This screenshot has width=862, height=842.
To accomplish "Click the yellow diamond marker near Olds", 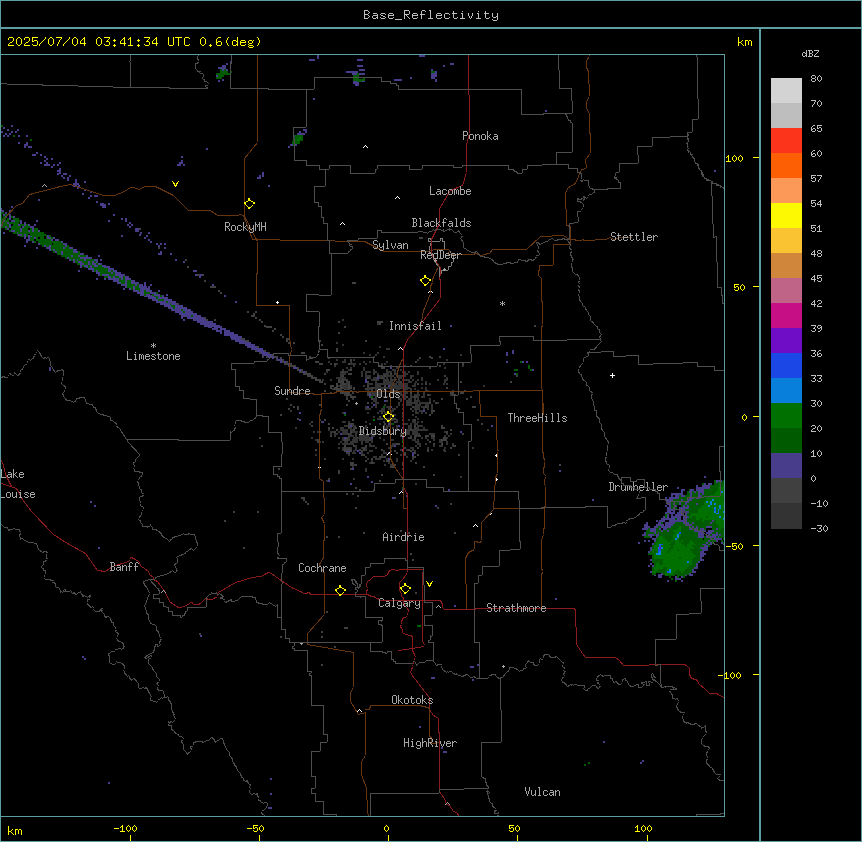I will click(388, 417).
